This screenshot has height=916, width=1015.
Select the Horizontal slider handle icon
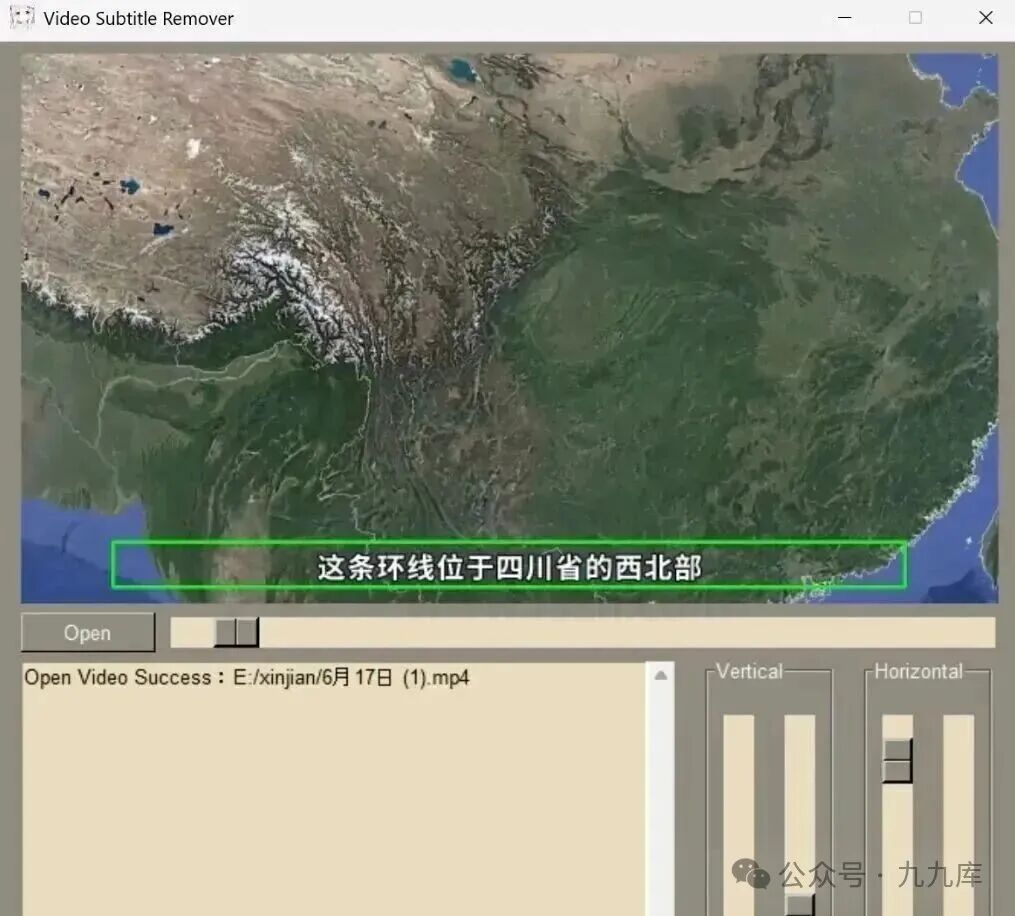click(x=896, y=762)
